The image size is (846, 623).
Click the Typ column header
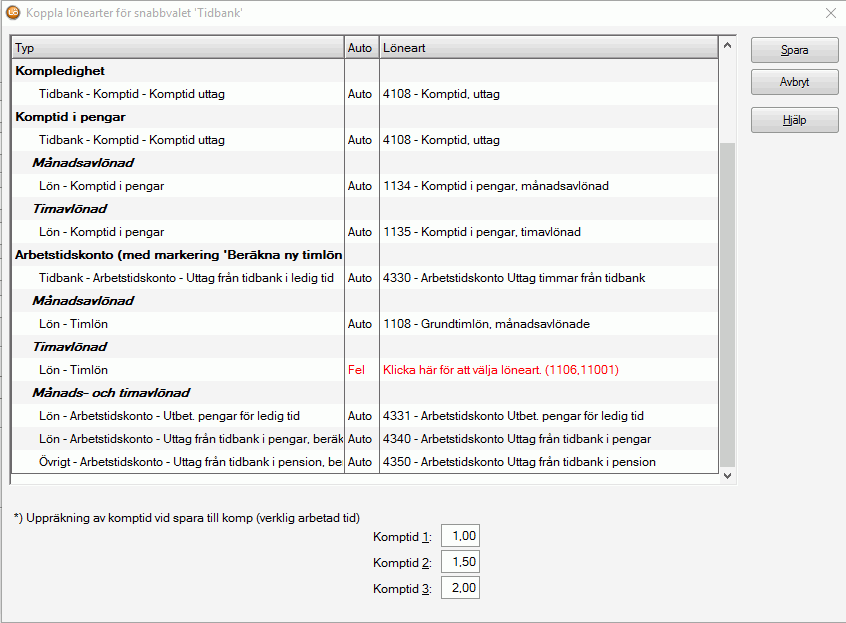(178, 47)
